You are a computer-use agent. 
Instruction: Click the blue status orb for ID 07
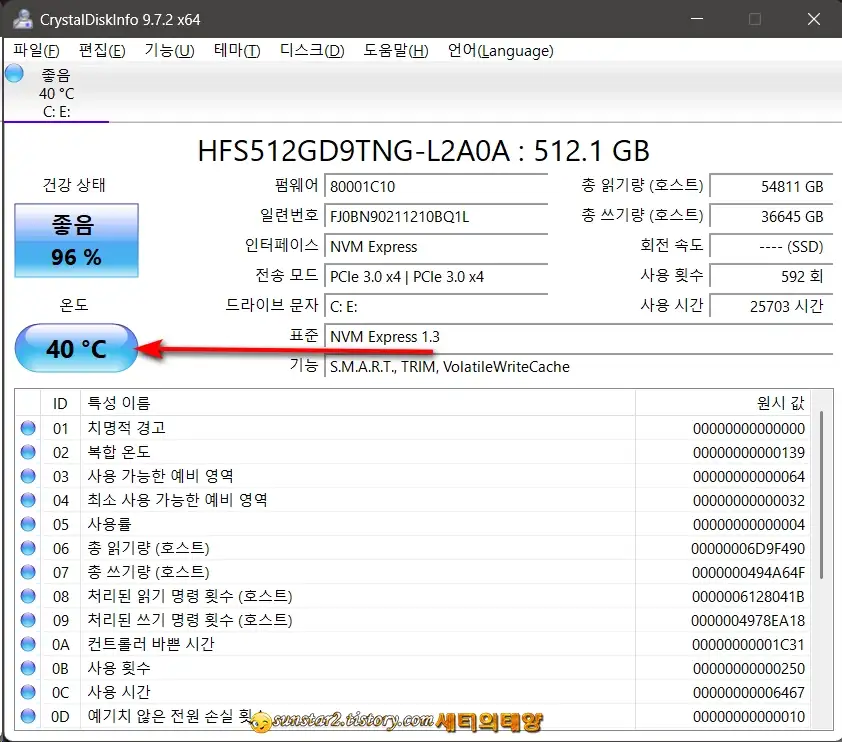[28, 572]
